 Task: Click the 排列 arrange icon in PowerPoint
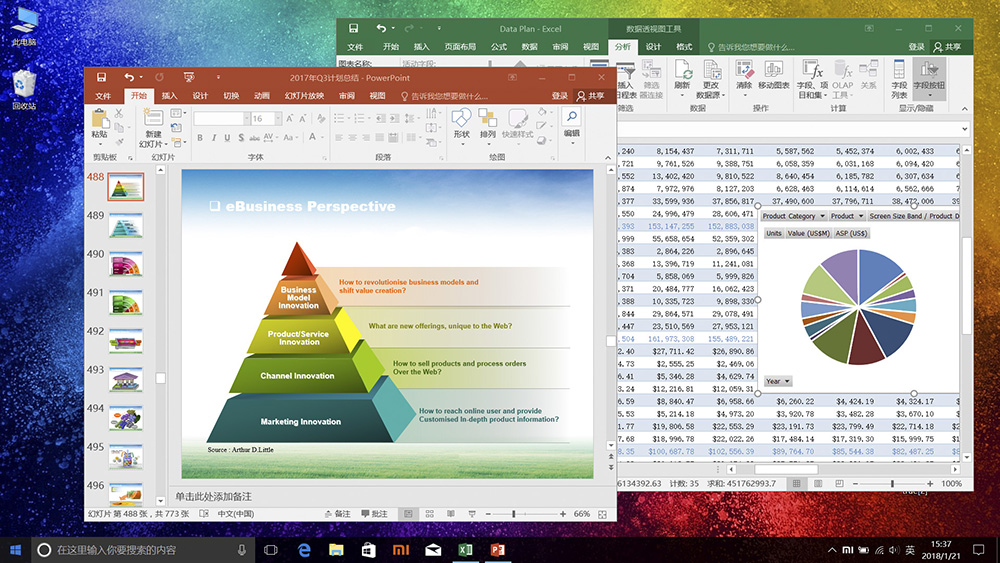click(488, 122)
